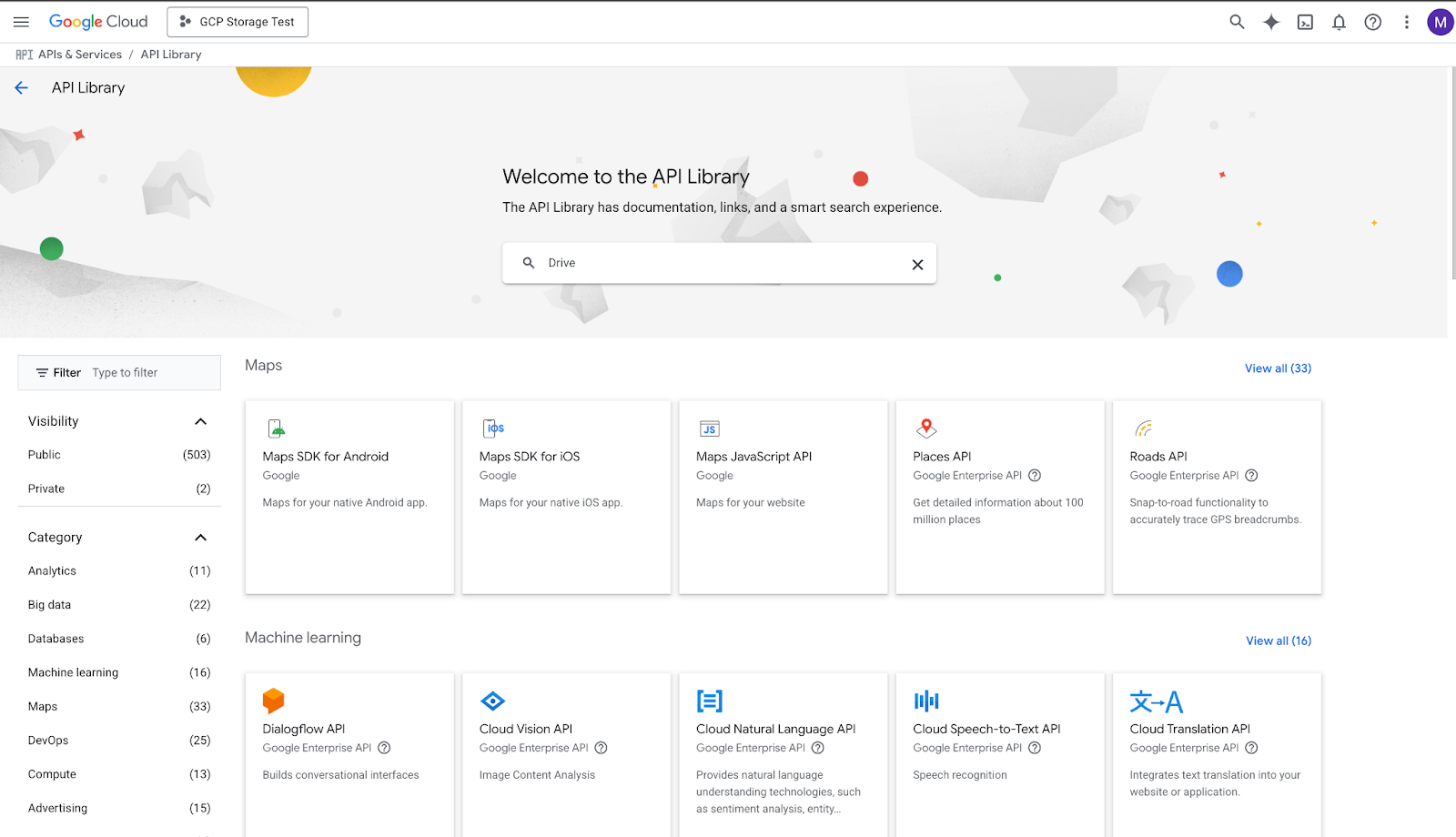Collapse the Category filter section
Image resolution: width=1456 pixels, height=837 pixels.
point(200,538)
